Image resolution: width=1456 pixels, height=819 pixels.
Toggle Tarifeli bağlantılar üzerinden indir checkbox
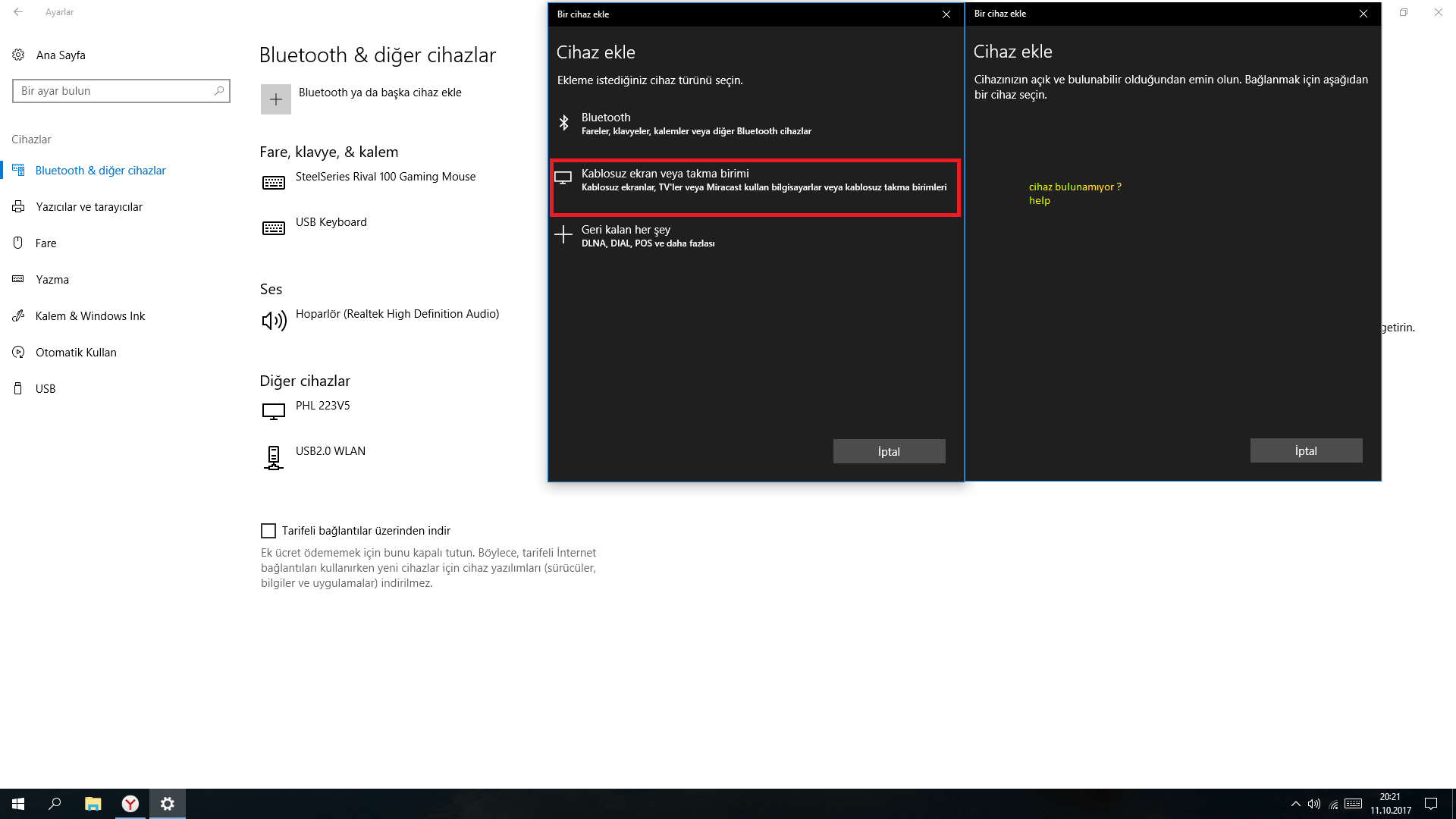(x=268, y=531)
